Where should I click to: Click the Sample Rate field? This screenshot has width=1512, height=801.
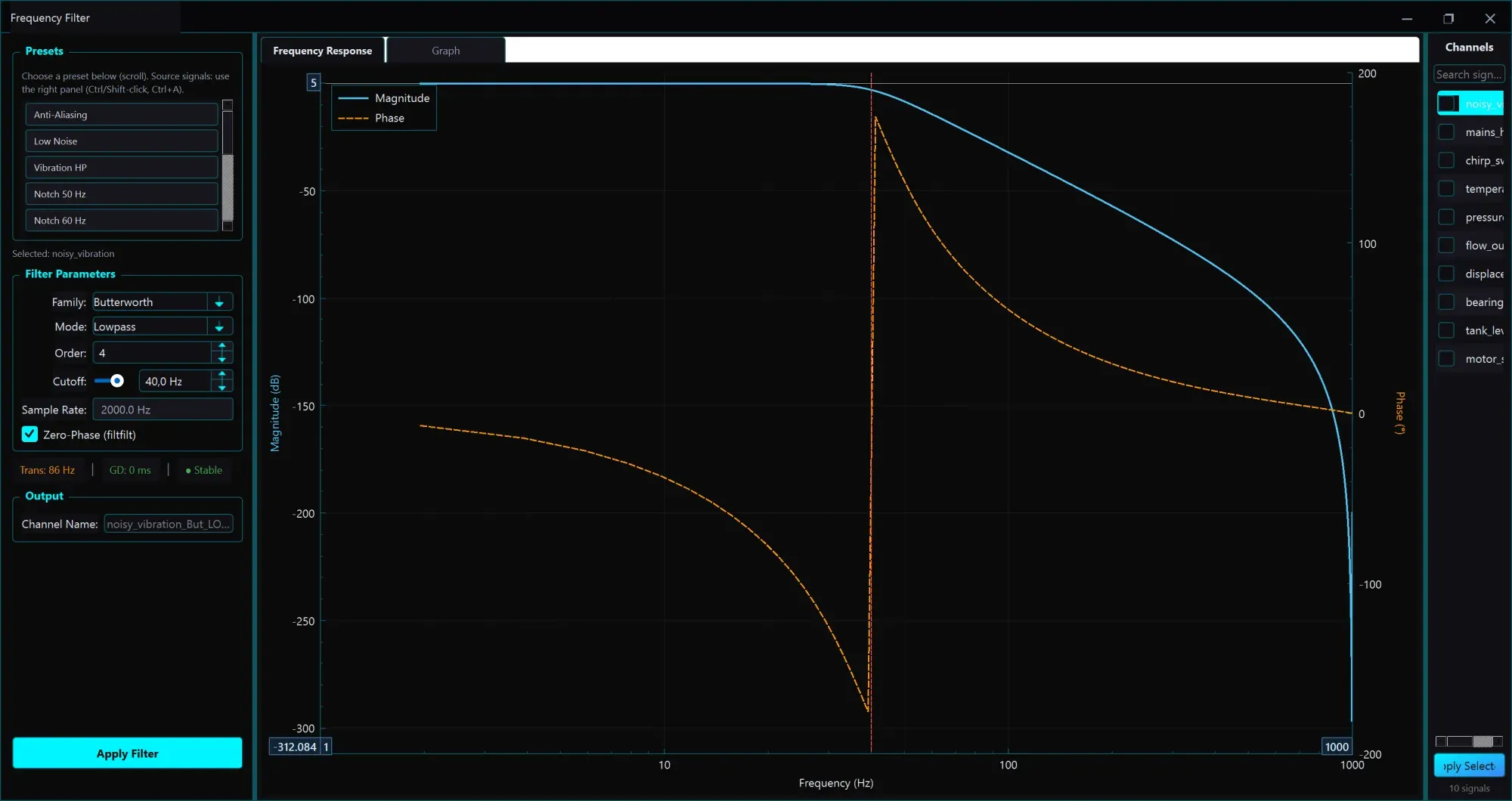pos(163,410)
